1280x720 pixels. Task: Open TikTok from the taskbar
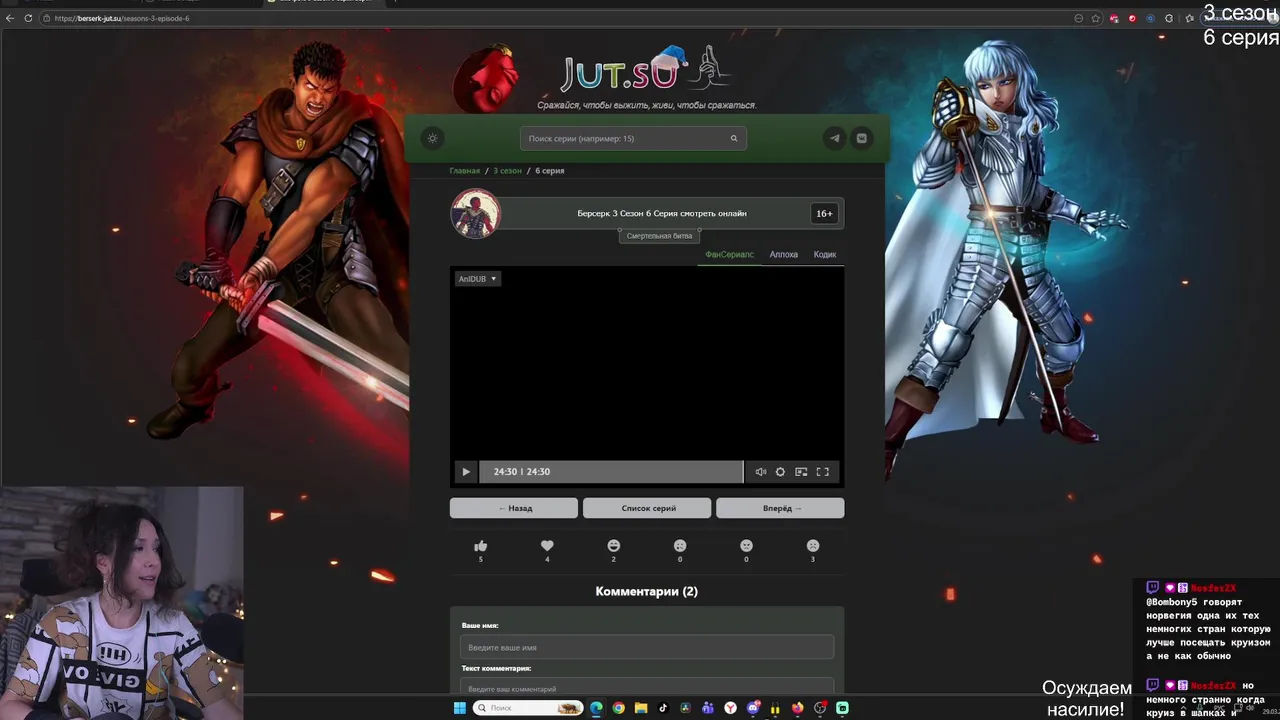pos(663,708)
